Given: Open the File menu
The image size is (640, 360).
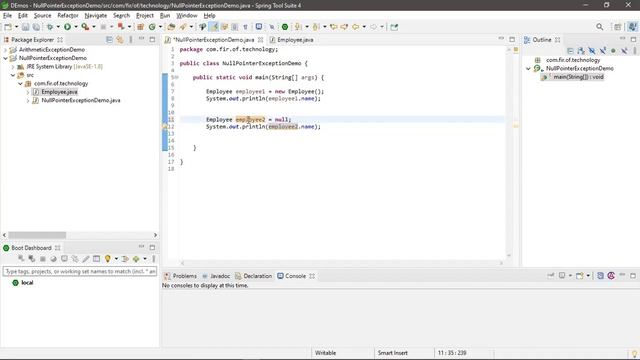Looking at the screenshot, I should 7,16.
